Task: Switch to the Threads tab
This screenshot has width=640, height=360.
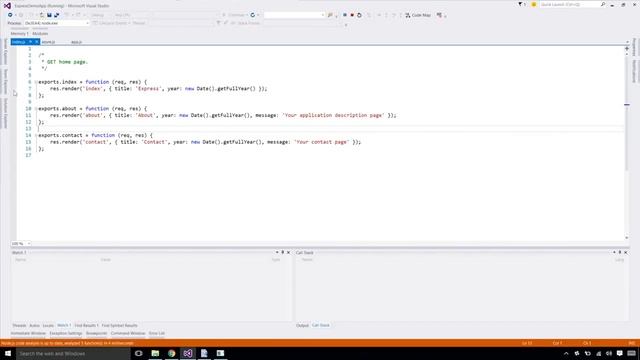Action: [x=19, y=326]
